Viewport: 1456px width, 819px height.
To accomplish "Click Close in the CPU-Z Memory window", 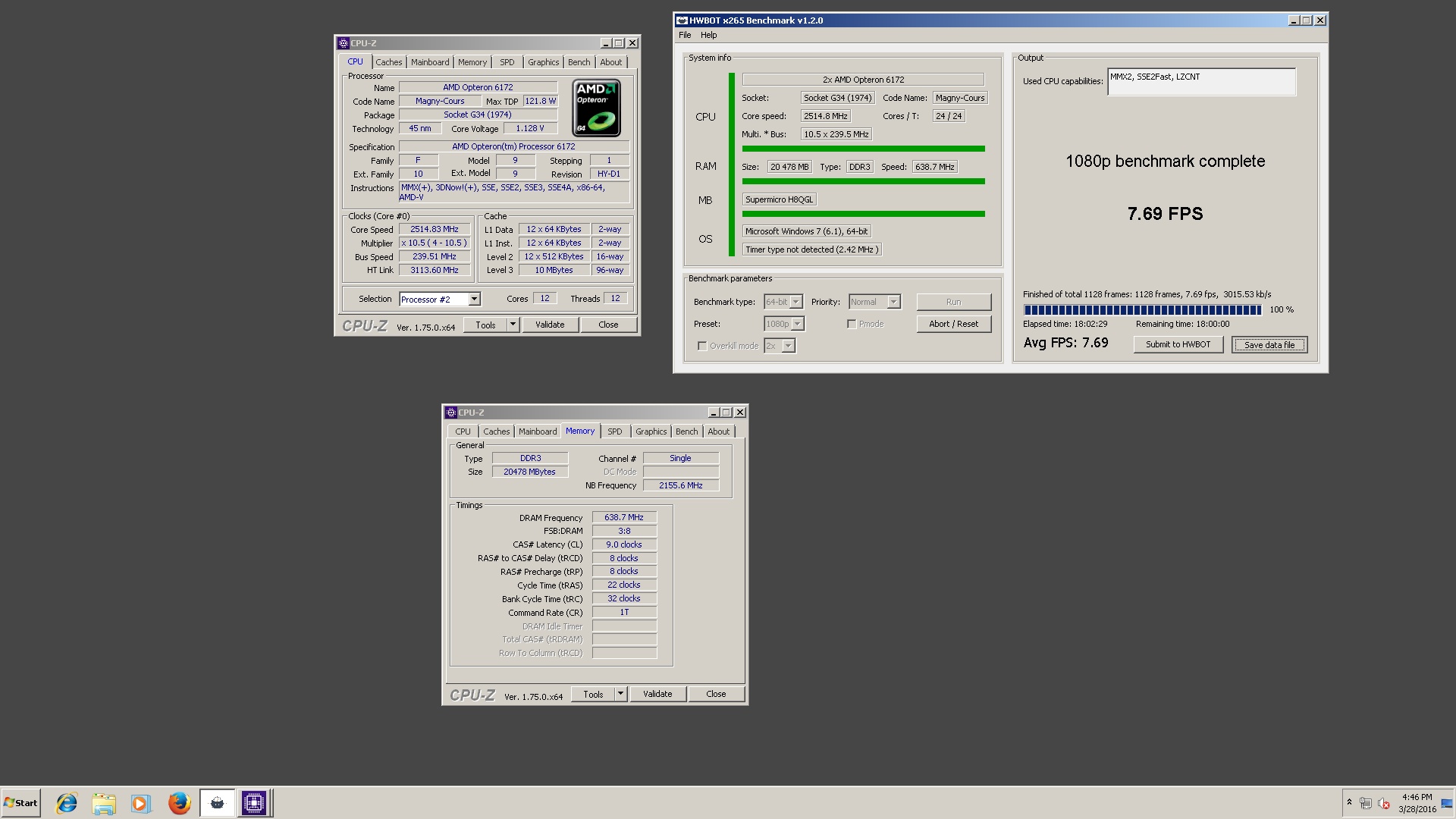I will (x=716, y=694).
